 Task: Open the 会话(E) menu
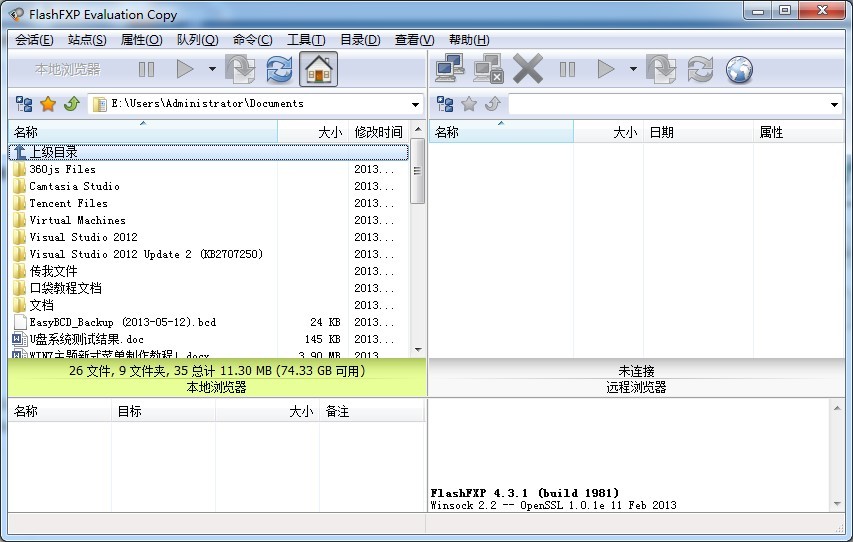(x=34, y=40)
